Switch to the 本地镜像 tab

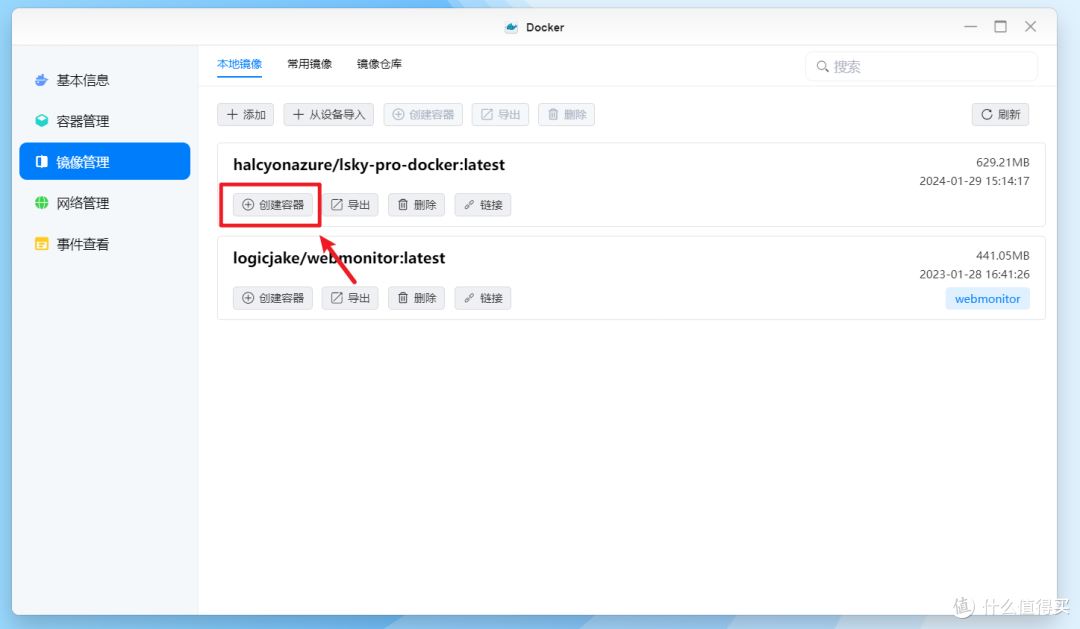239,64
